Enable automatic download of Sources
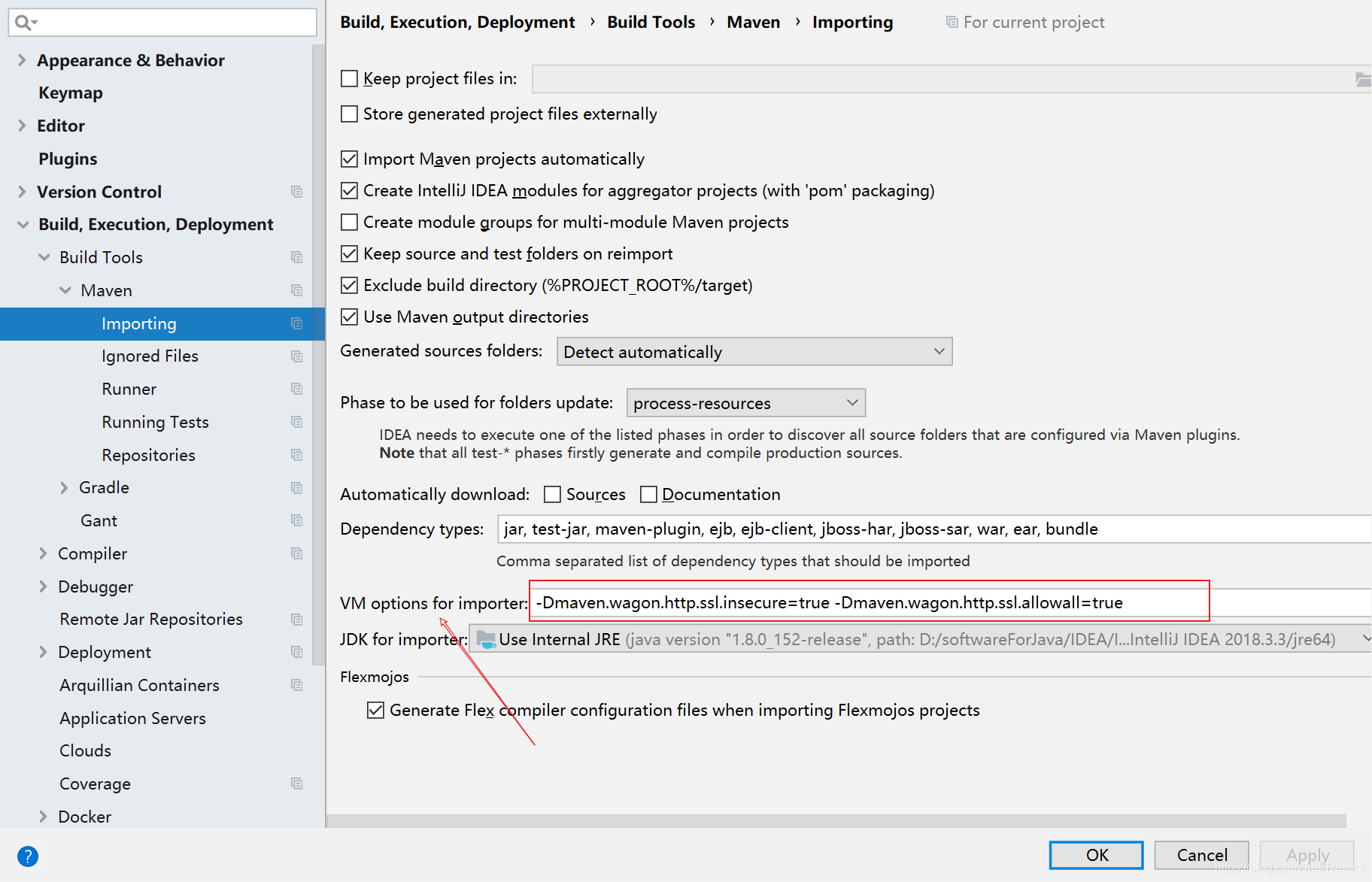 click(x=552, y=494)
